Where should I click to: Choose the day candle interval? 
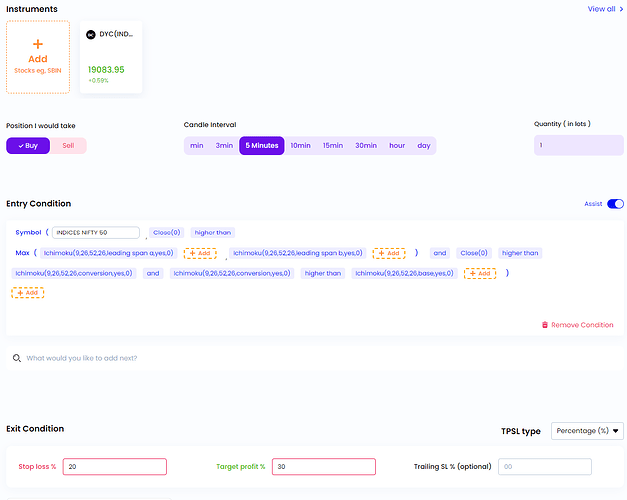424,146
